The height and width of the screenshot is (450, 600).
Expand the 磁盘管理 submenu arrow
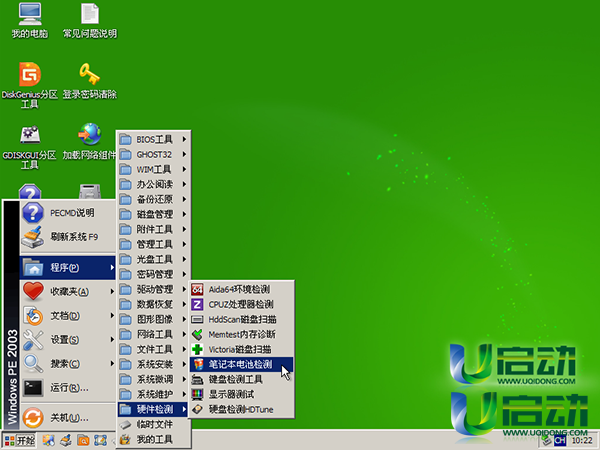click(184, 214)
